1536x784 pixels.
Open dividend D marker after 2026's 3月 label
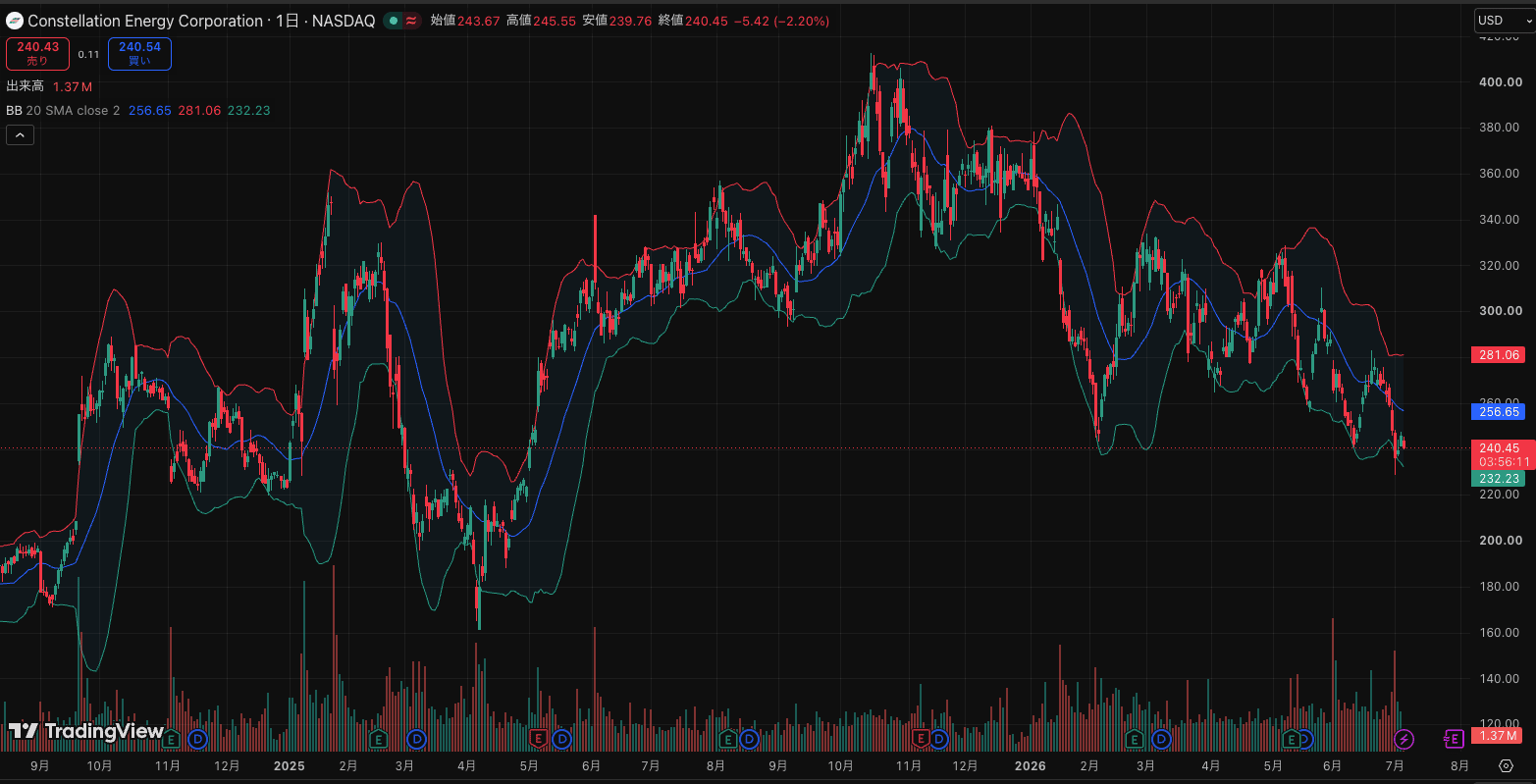pyautogui.click(x=1162, y=738)
